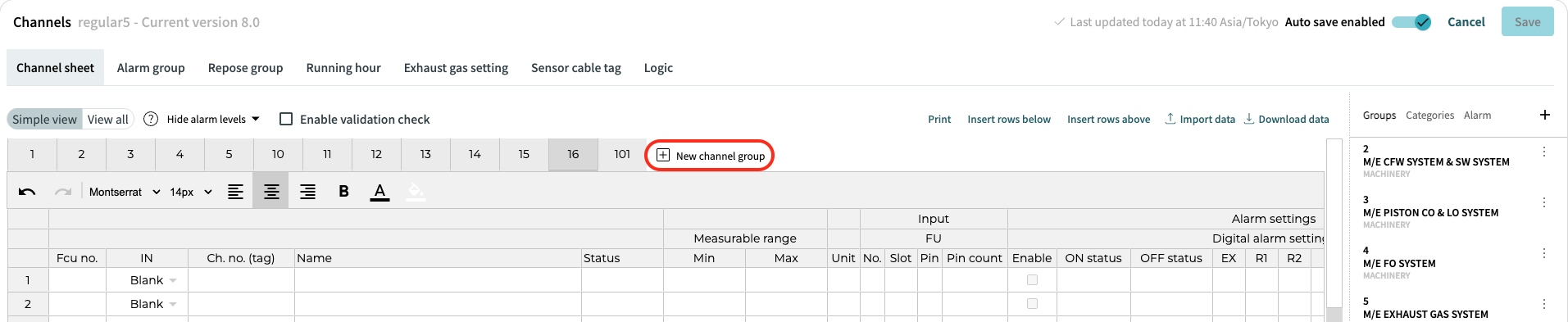The height and width of the screenshot is (322, 1568).
Task: Tick the Enable checkbox in row 2
Action: tap(1032, 304)
